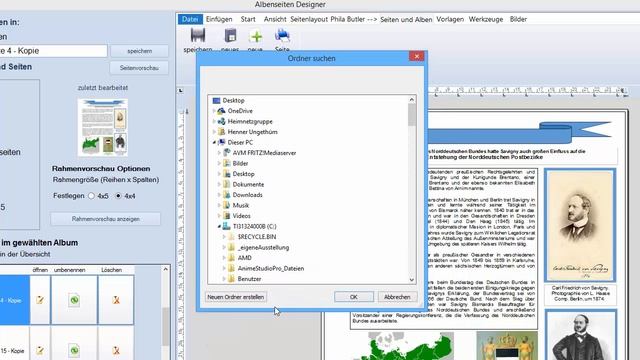The image size is (640, 360).
Task: Expand the AVM FRITZ!Mediaserver tree node
Action: pos(219,153)
